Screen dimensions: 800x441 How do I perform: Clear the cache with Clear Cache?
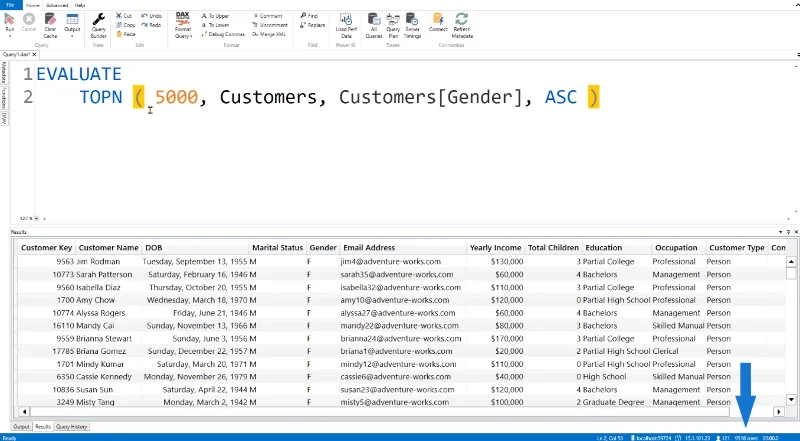coord(50,26)
